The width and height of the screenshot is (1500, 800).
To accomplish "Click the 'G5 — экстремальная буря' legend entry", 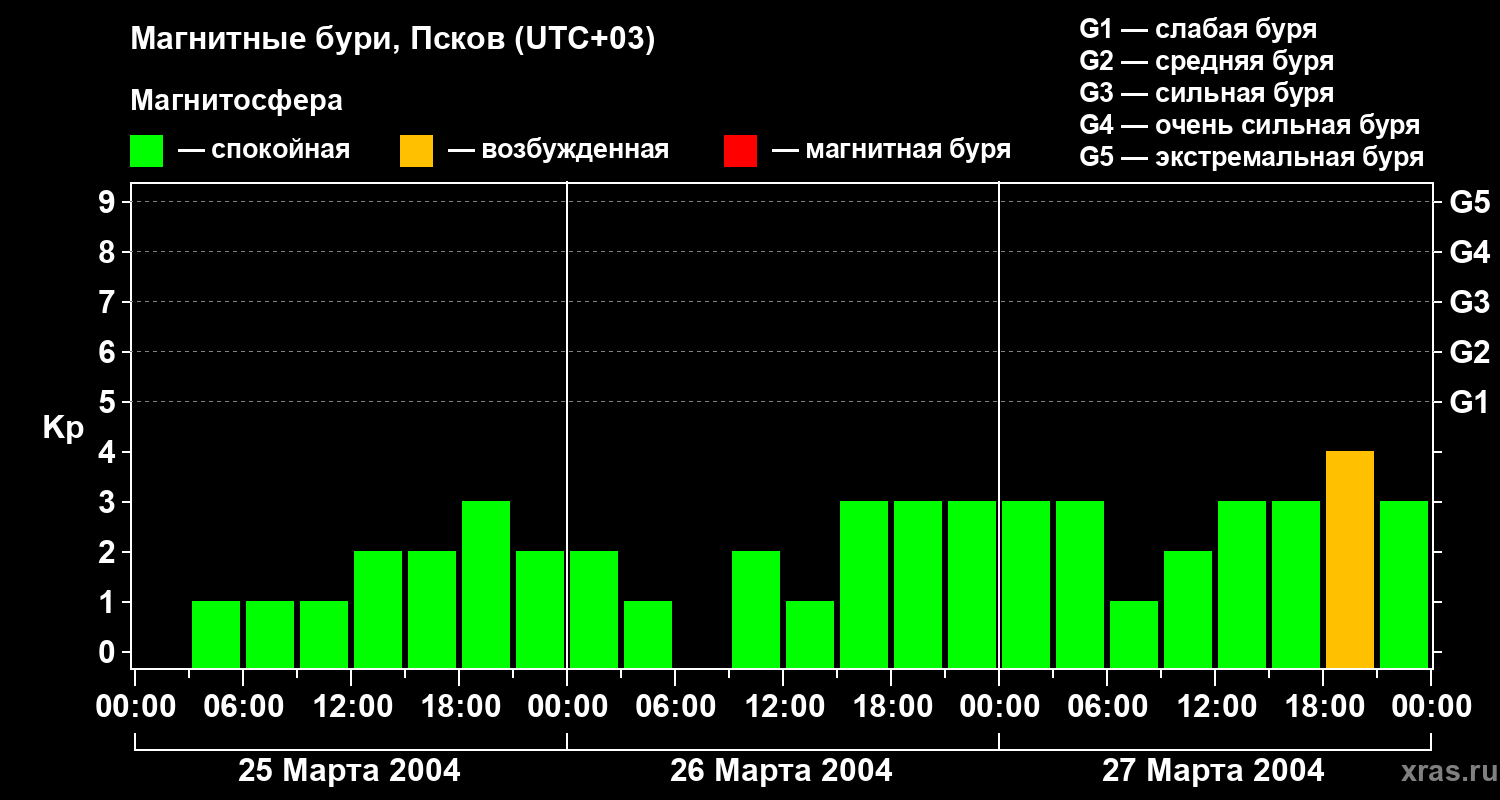I will [x=1251, y=157].
